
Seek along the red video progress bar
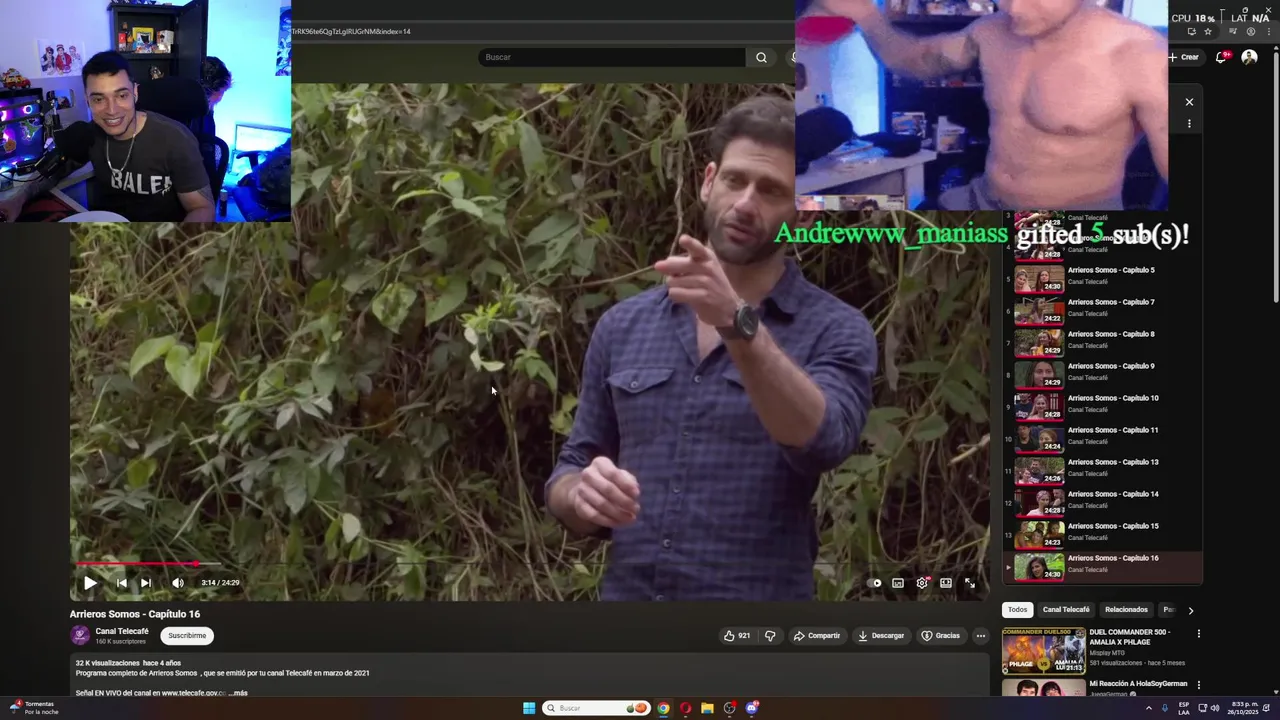pyautogui.click(x=530, y=565)
